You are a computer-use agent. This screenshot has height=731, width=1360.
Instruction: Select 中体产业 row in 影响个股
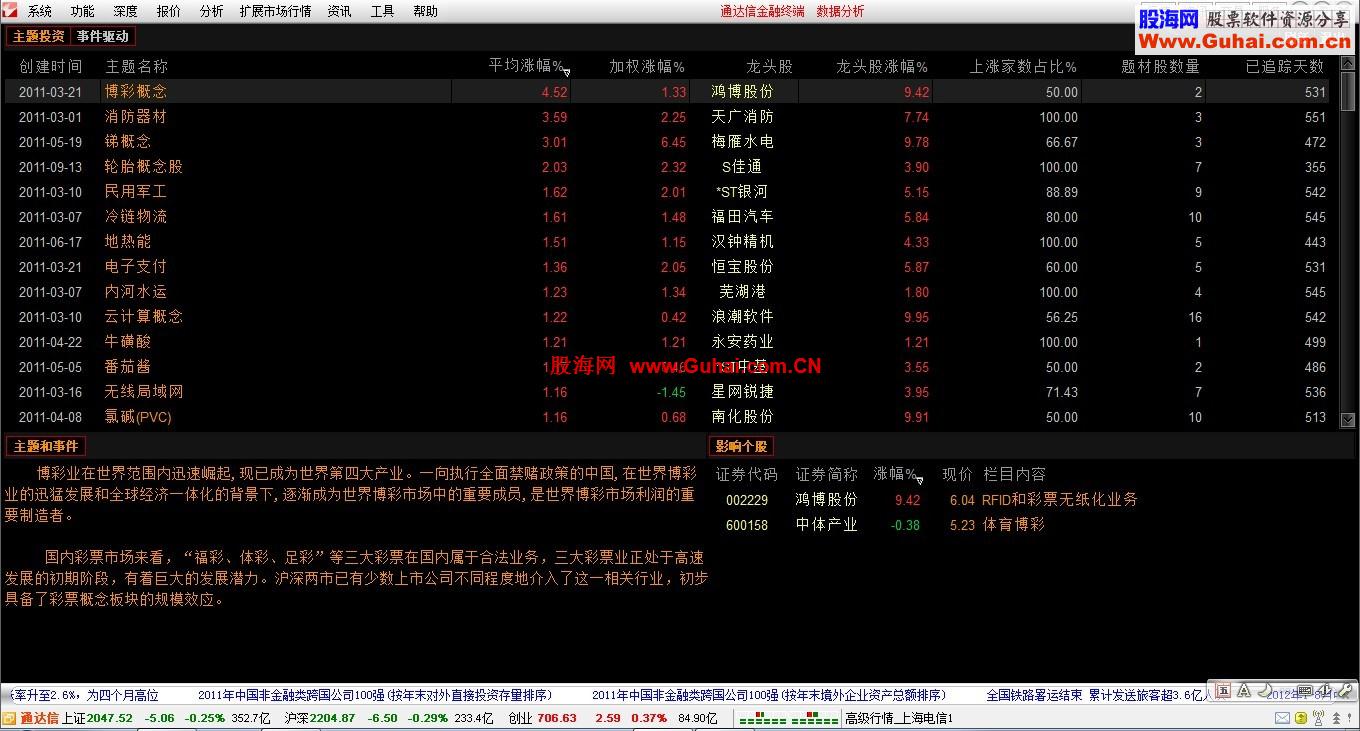click(926, 524)
